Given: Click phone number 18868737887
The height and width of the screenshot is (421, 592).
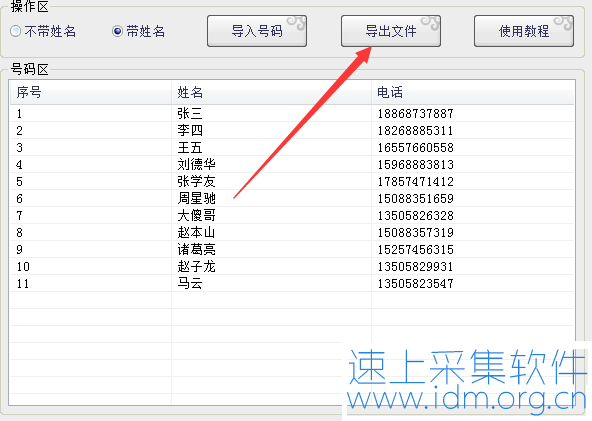Looking at the screenshot, I should click(x=415, y=113).
